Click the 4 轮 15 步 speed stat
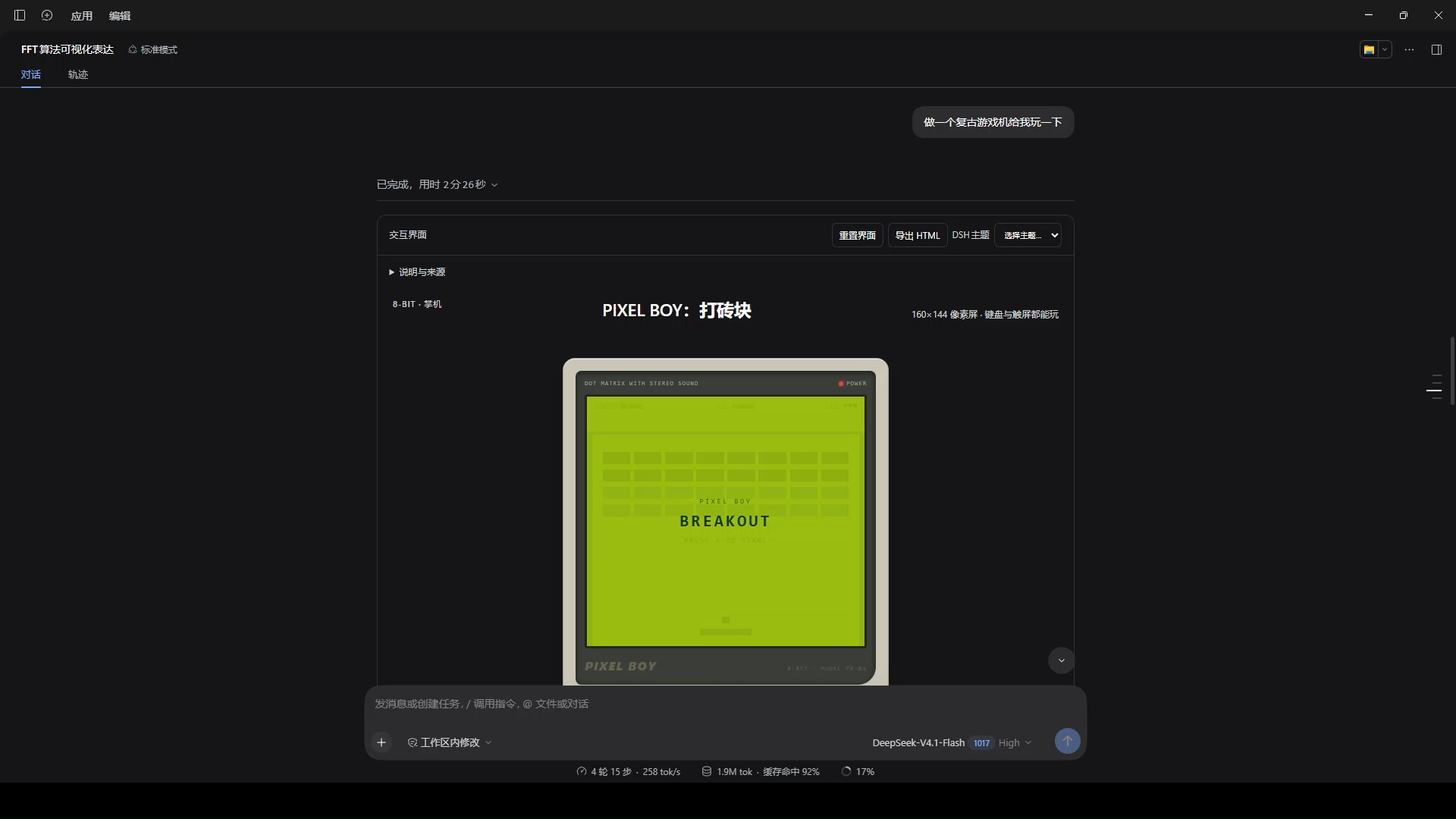 (x=628, y=771)
